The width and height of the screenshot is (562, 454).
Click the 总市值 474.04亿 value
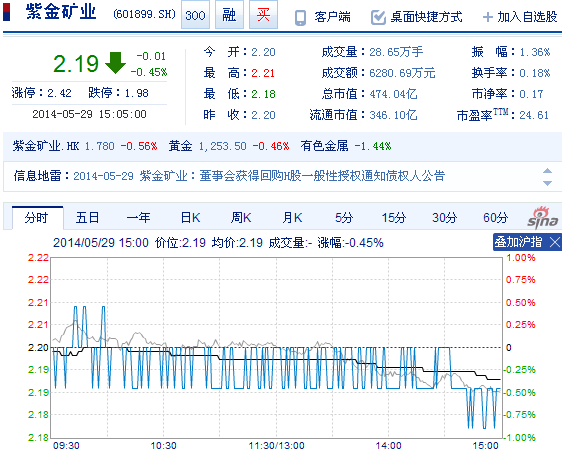393,94
